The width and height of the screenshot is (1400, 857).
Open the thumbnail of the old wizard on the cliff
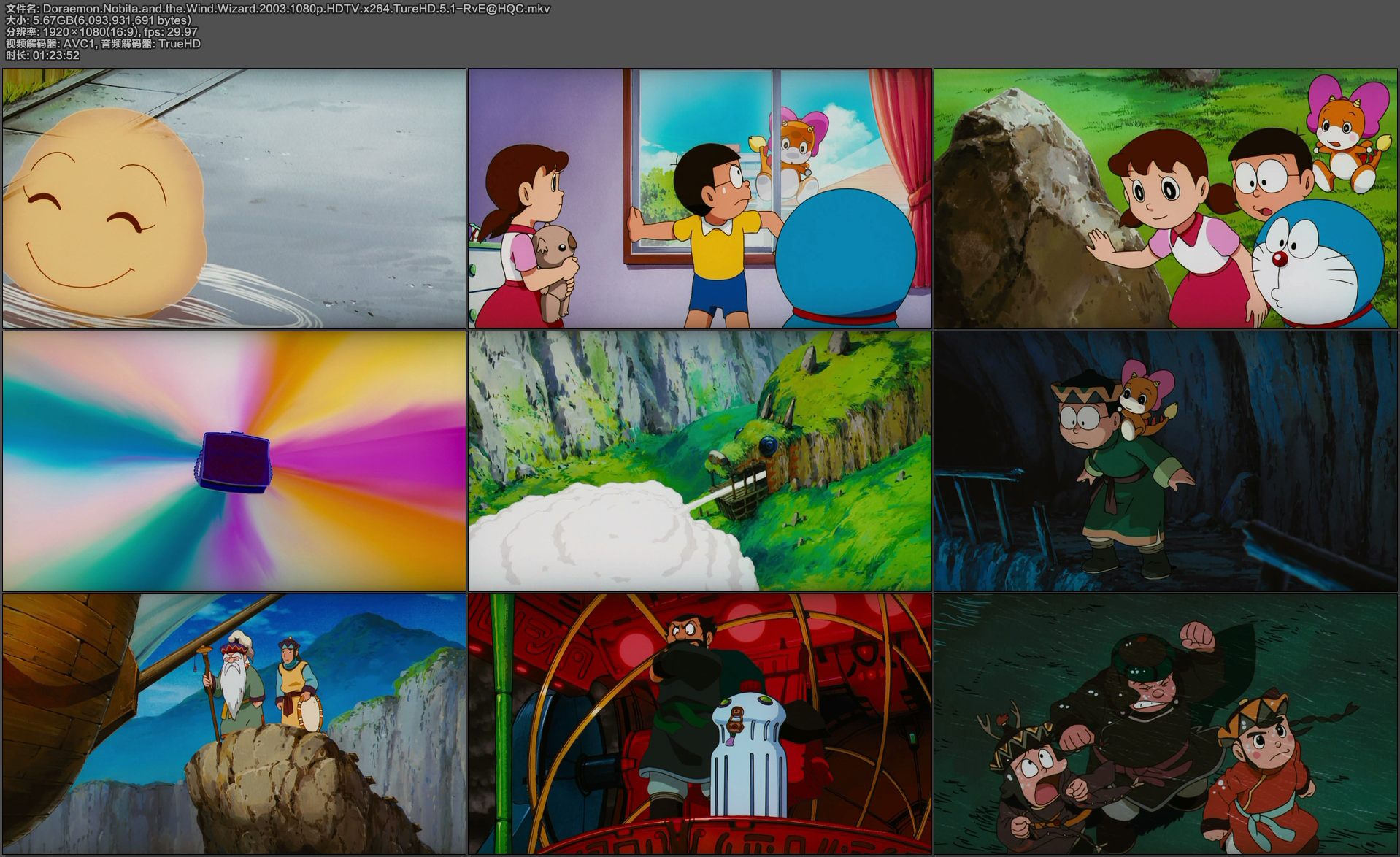tap(234, 723)
